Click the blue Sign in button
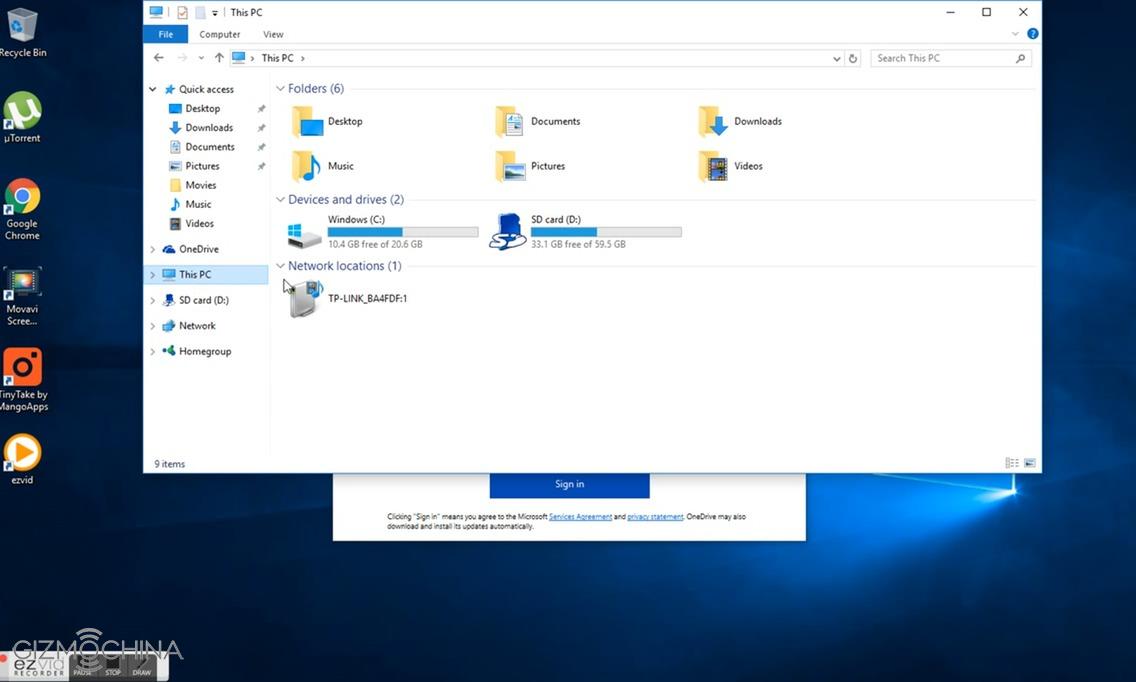 [x=569, y=484]
